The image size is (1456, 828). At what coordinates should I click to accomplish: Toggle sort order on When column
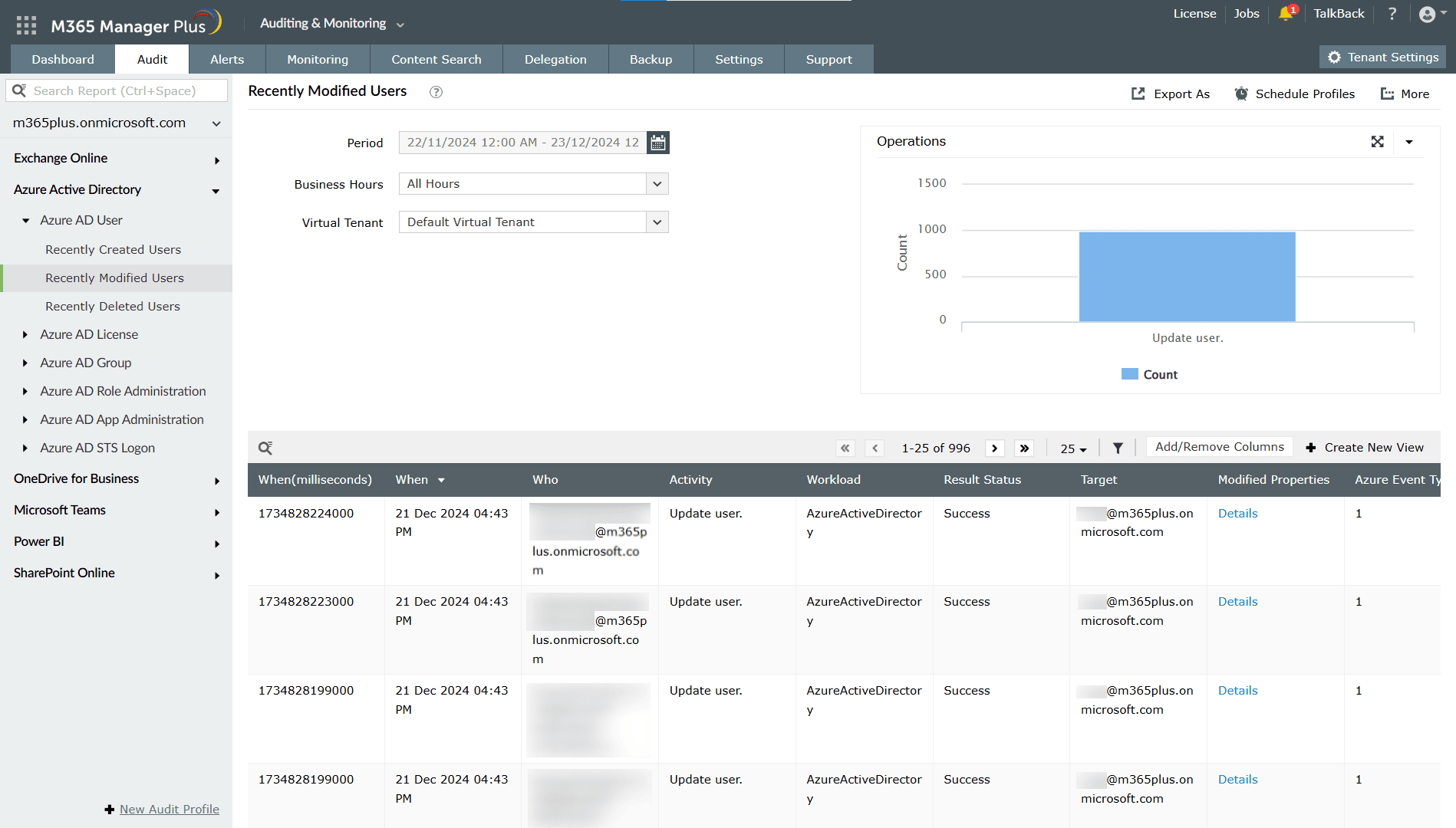click(x=441, y=480)
